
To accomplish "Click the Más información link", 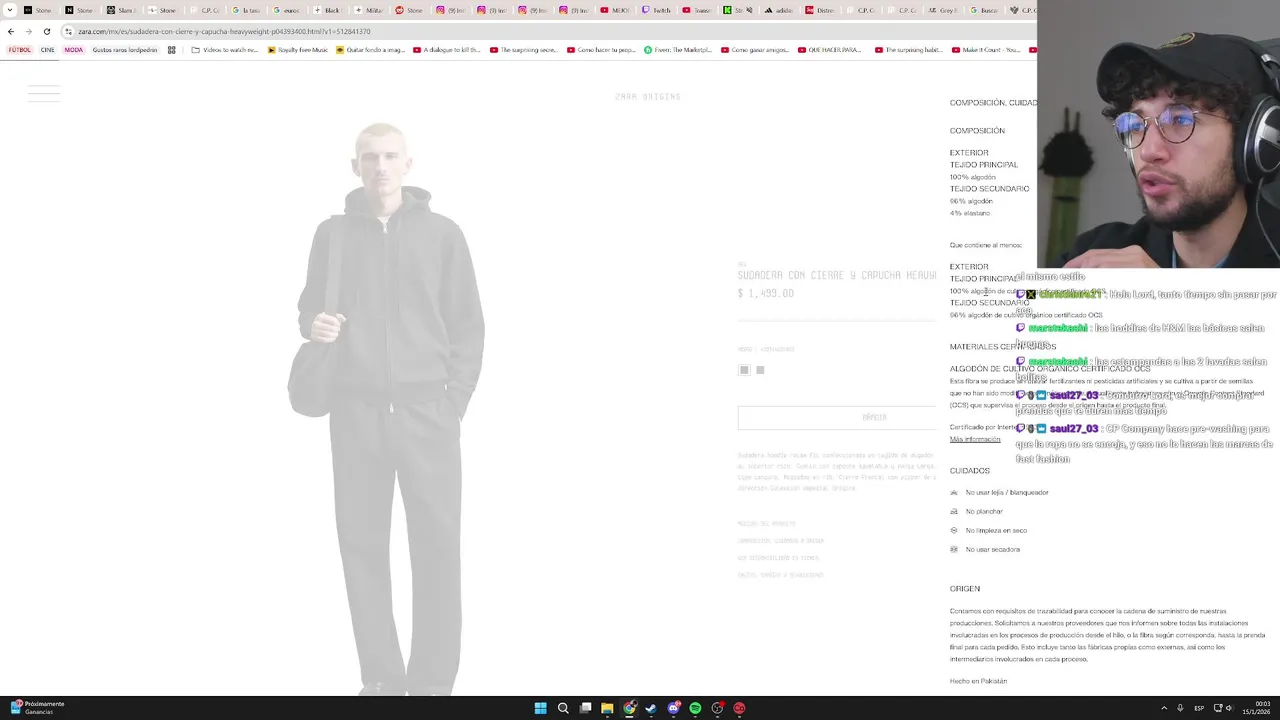I will tap(975, 440).
